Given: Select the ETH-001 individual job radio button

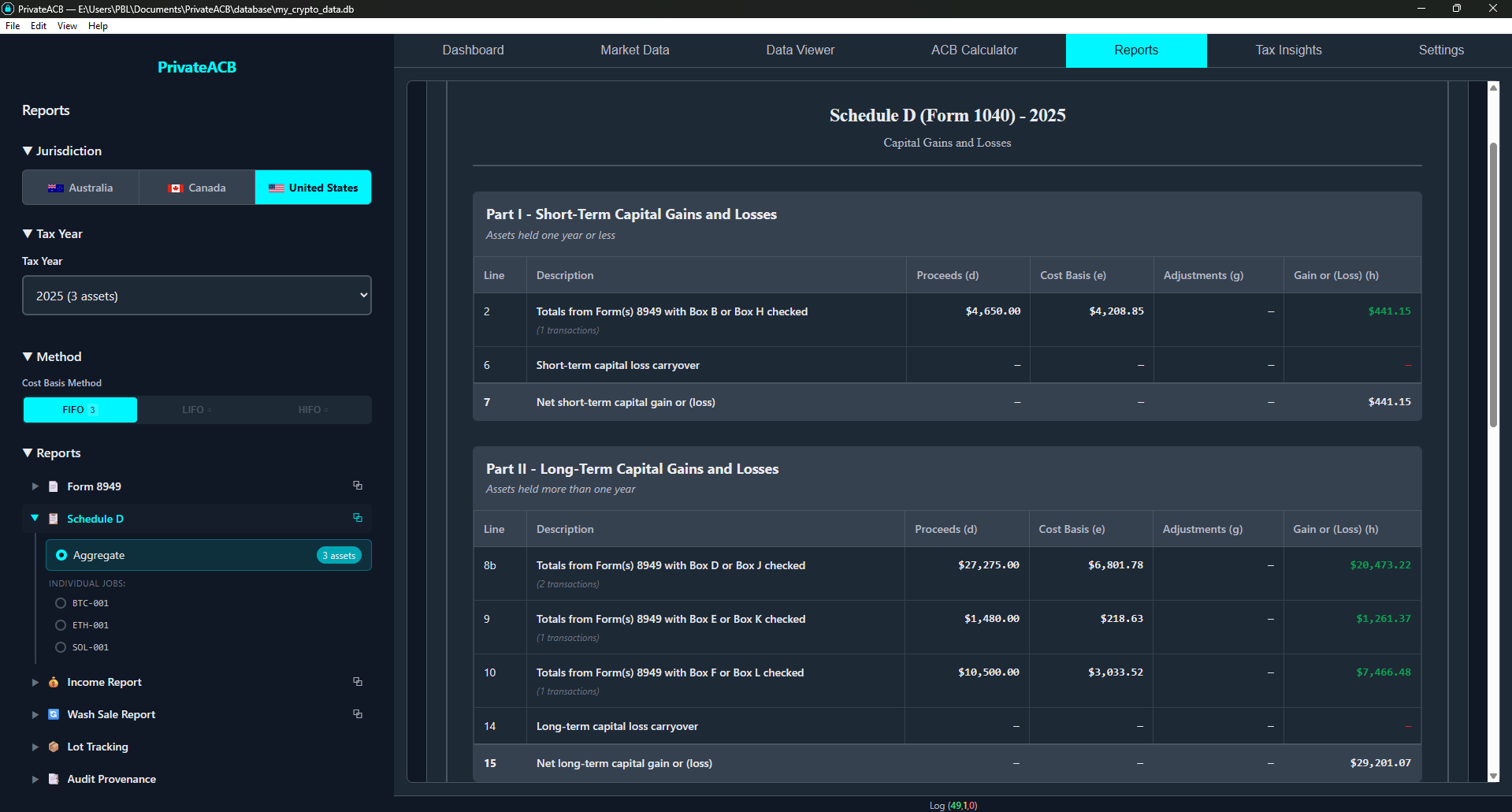Looking at the screenshot, I should point(61,625).
